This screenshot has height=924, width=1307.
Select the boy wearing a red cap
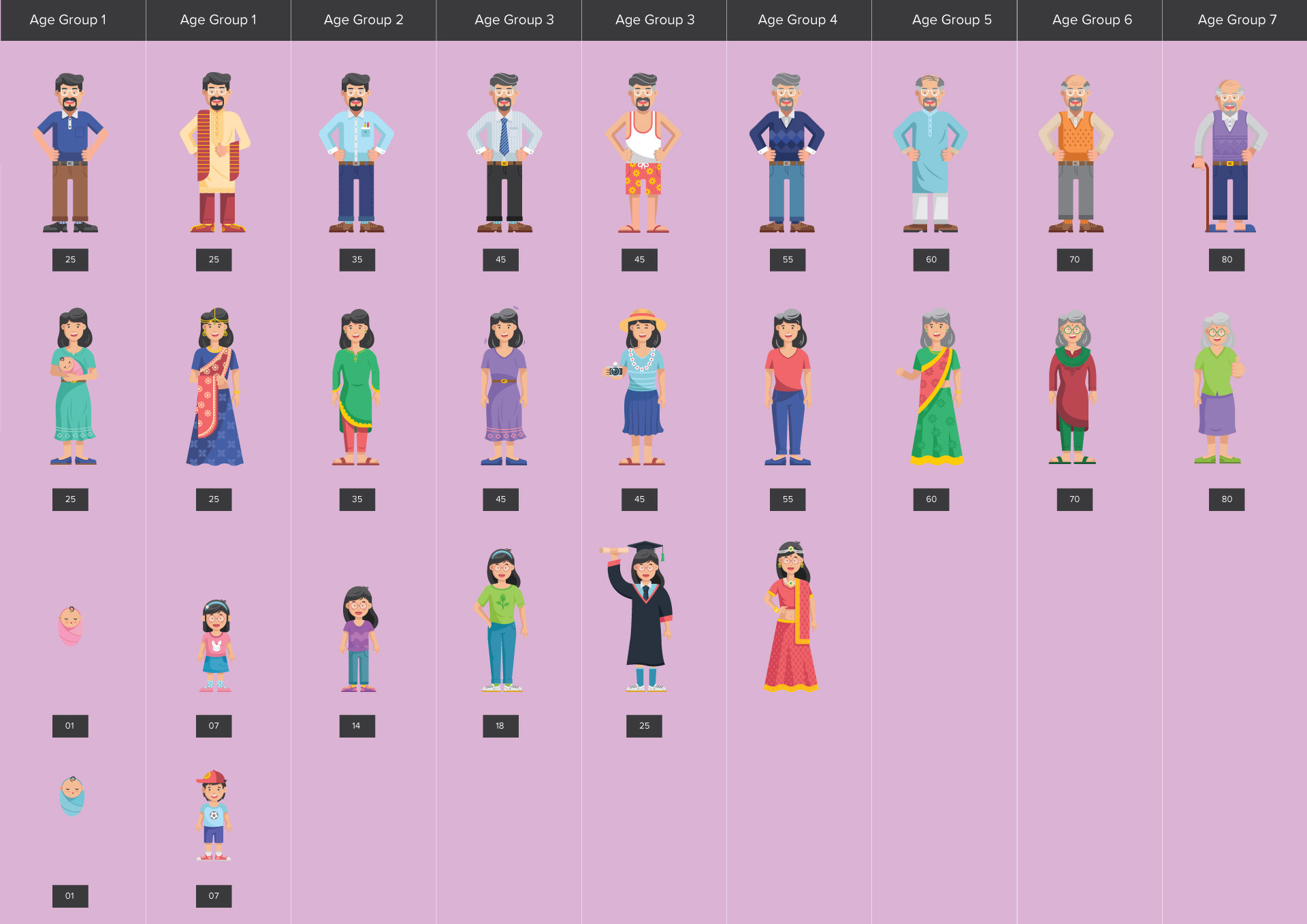(214, 816)
